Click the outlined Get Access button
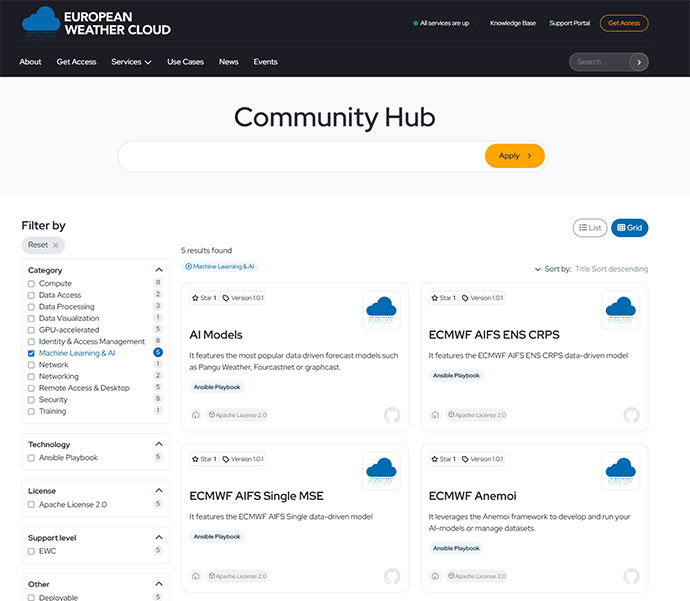This screenshot has width=690, height=601. (624, 23)
